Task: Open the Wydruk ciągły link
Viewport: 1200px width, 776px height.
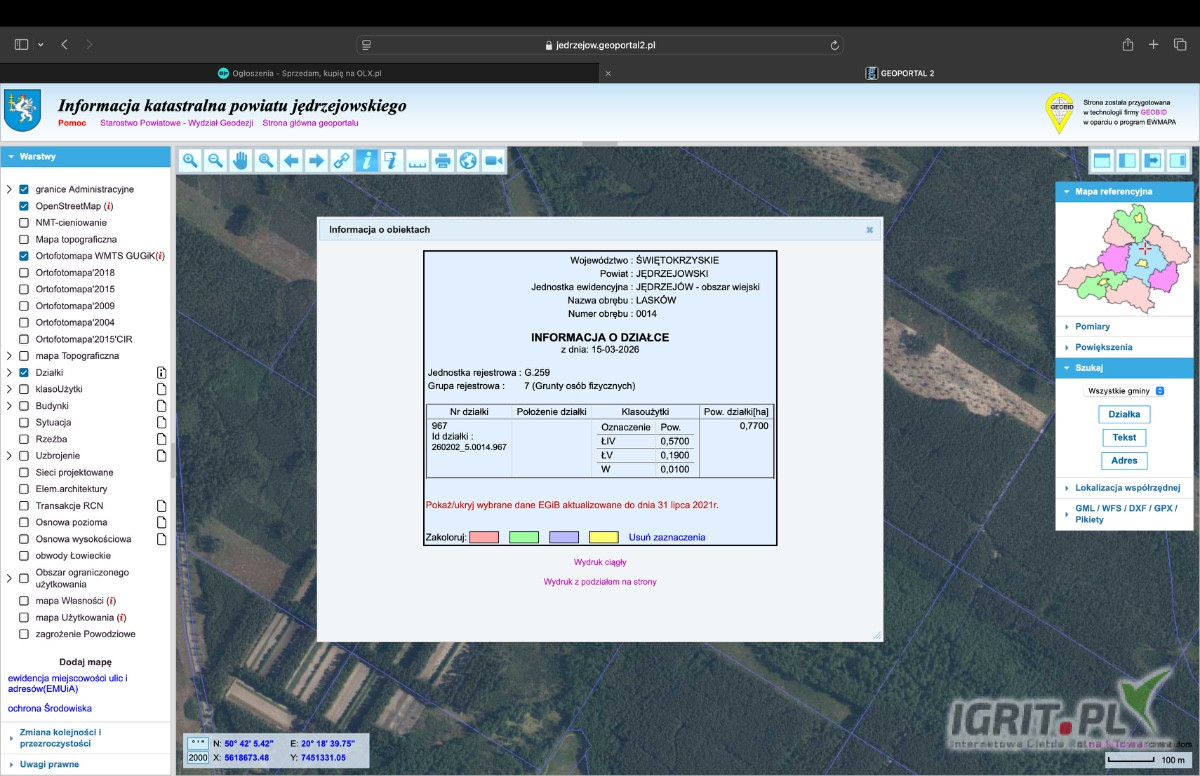Action: (x=600, y=562)
